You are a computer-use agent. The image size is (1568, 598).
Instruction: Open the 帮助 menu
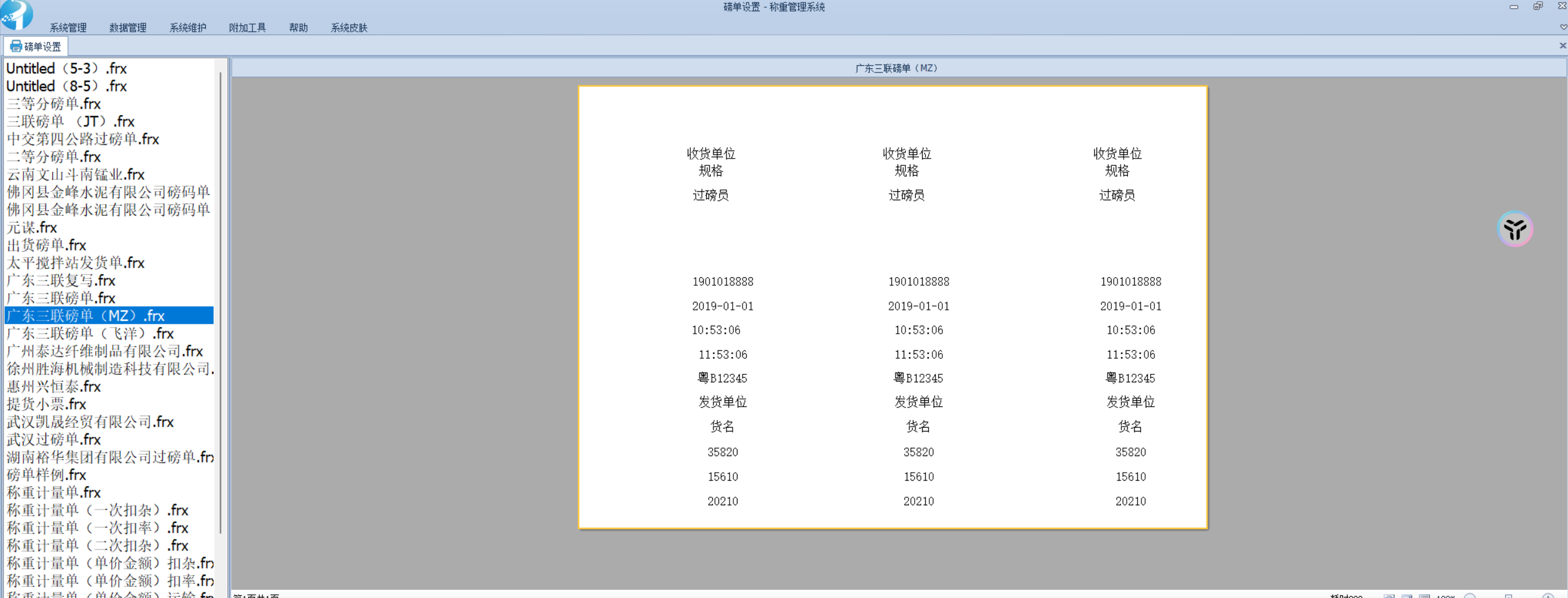pos(298,28)
